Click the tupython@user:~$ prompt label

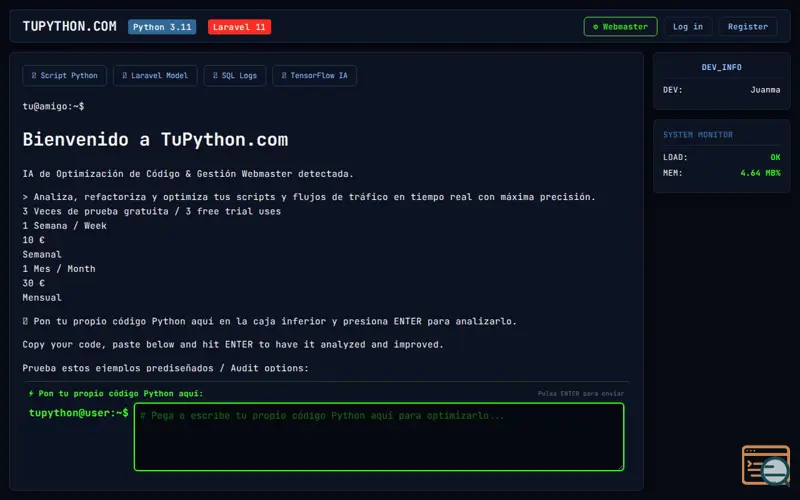(79, 413)
